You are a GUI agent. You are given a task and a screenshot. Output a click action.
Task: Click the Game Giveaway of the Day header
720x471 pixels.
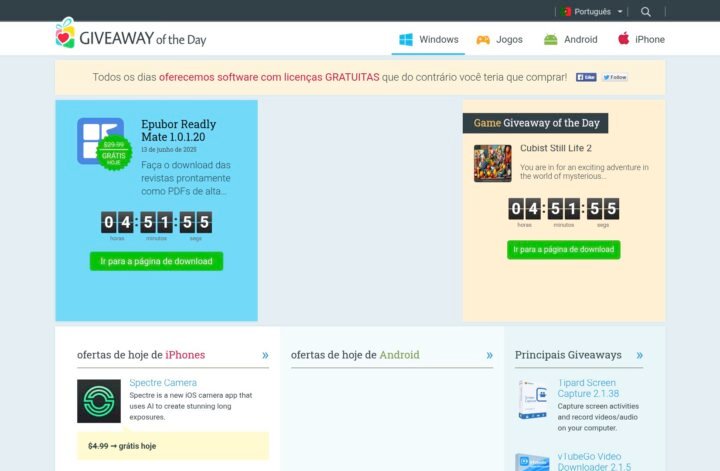[535, 123]
